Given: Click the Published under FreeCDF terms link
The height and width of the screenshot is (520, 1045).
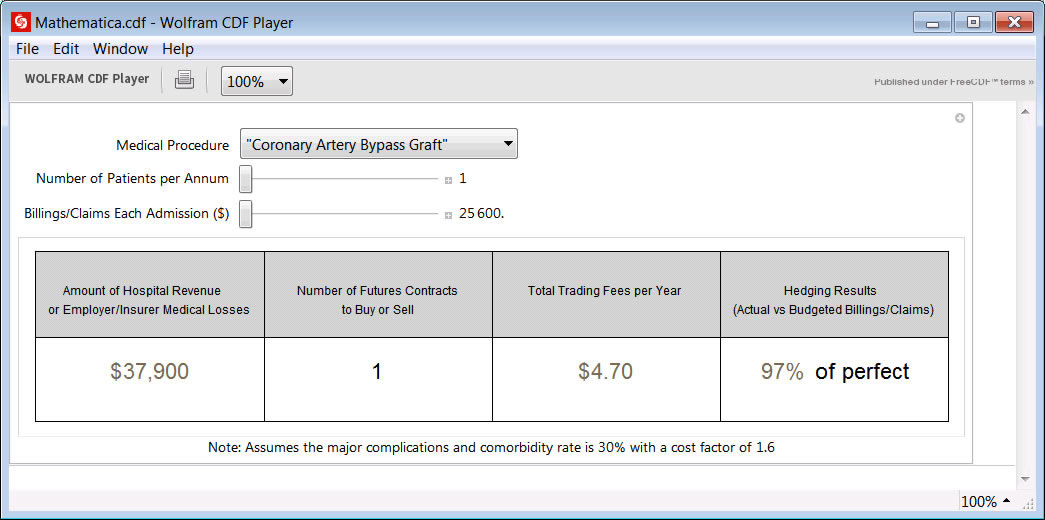Looking at the screenshot, I should point(953,82).
